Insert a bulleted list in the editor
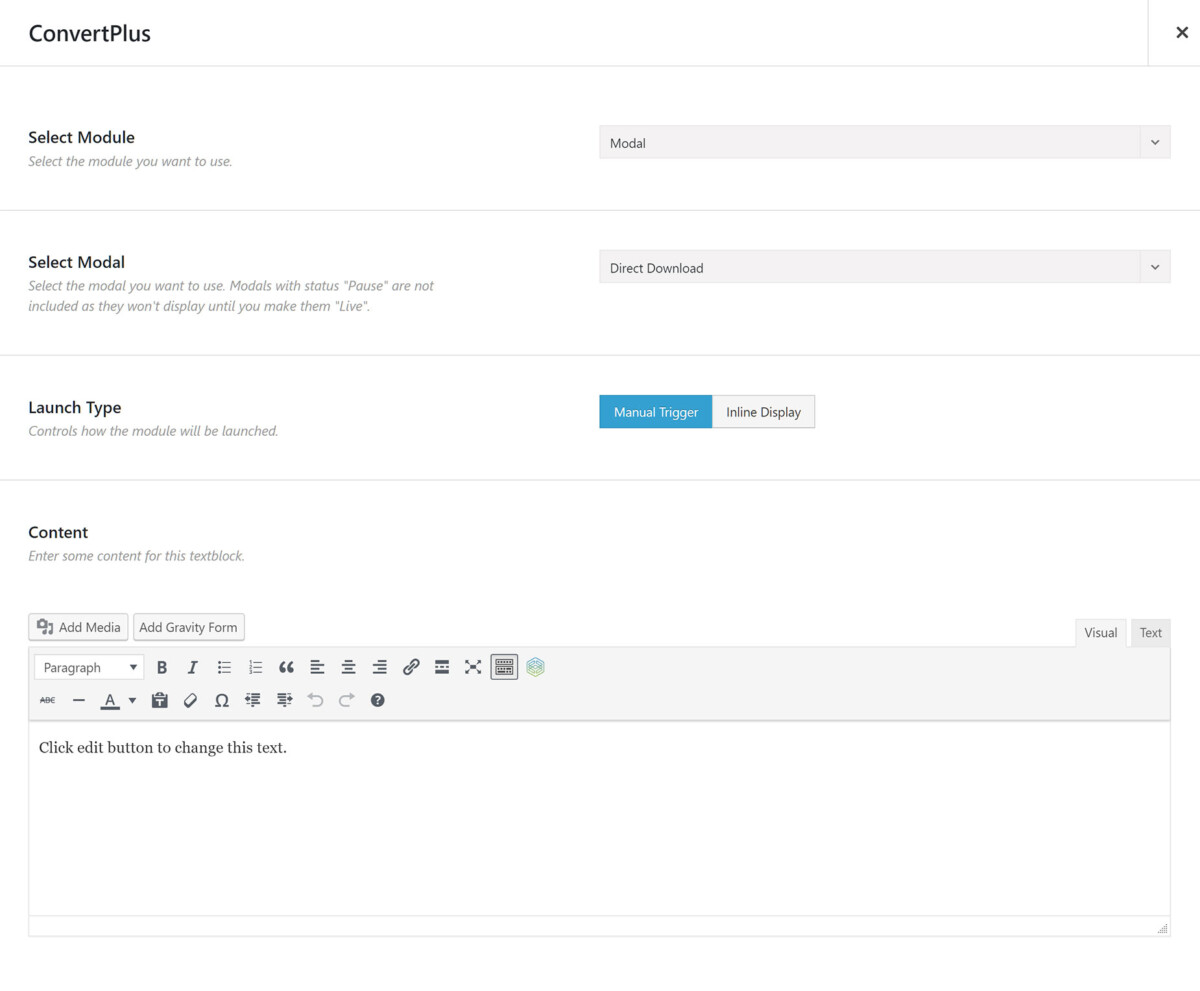The height and width of the screenshot is (991, 1200). 223,667
